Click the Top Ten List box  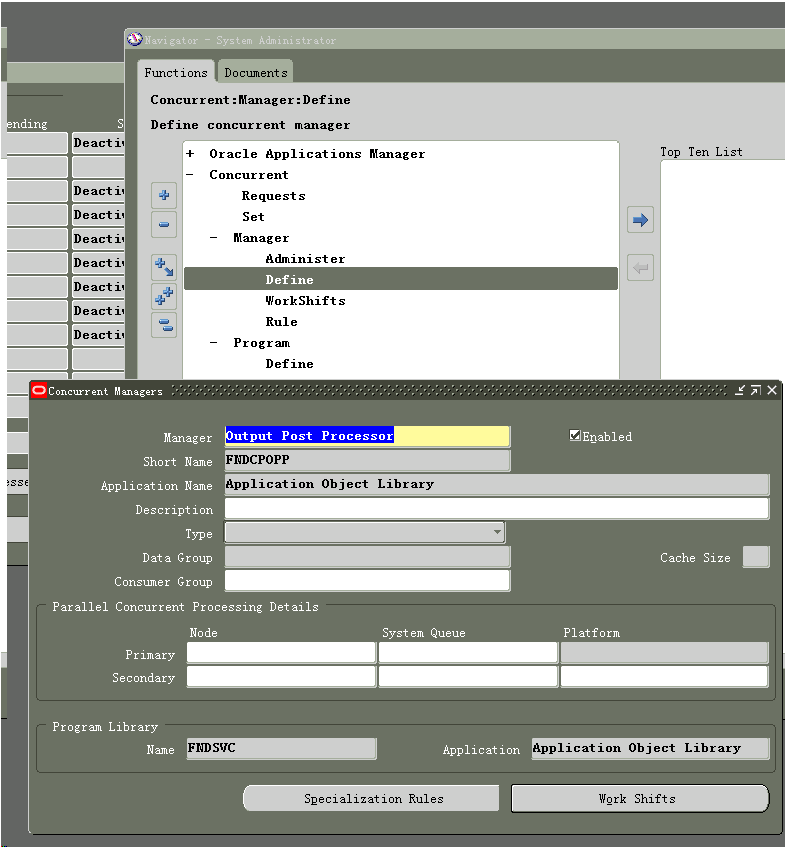723,269
